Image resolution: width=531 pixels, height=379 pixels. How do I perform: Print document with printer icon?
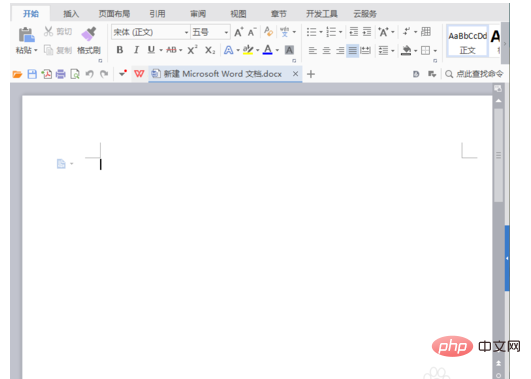(61, 74)
